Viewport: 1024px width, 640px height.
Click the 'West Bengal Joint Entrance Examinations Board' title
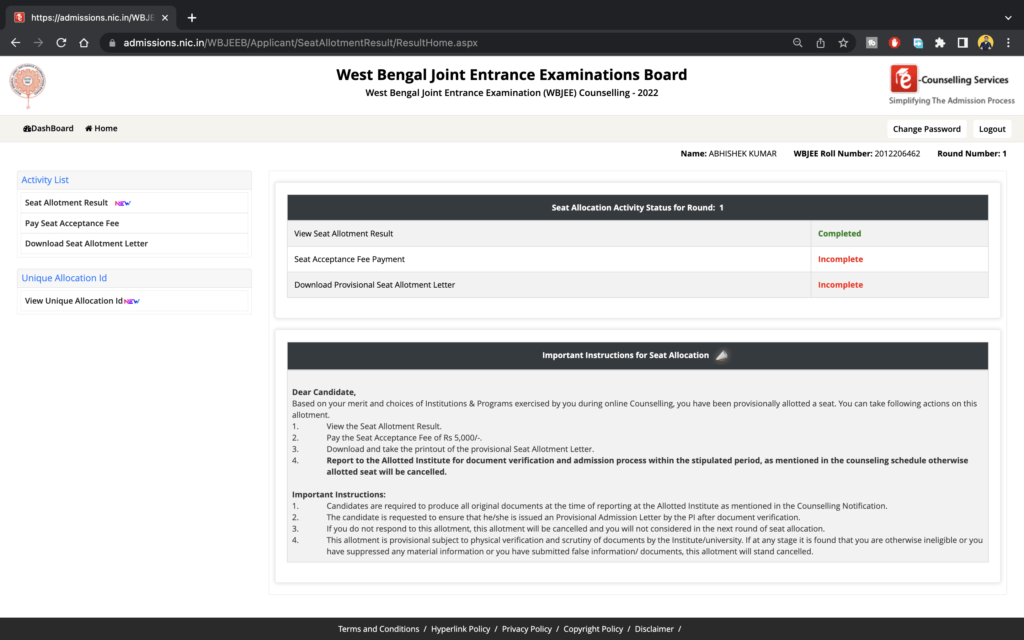click(511, 74)
